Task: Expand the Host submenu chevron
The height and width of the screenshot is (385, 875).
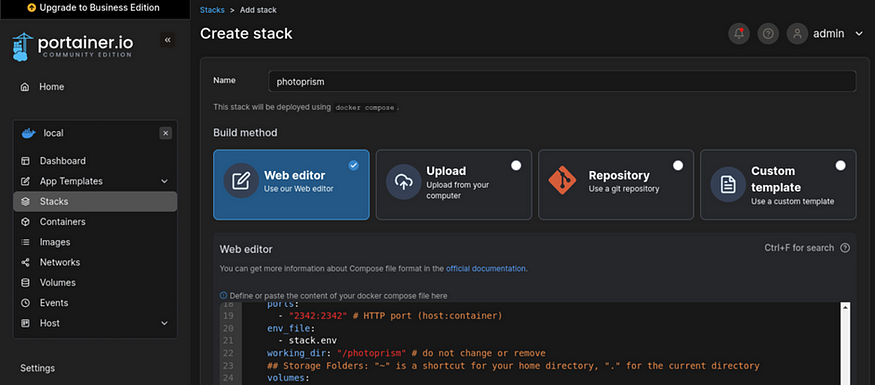Action: [164, 323]
